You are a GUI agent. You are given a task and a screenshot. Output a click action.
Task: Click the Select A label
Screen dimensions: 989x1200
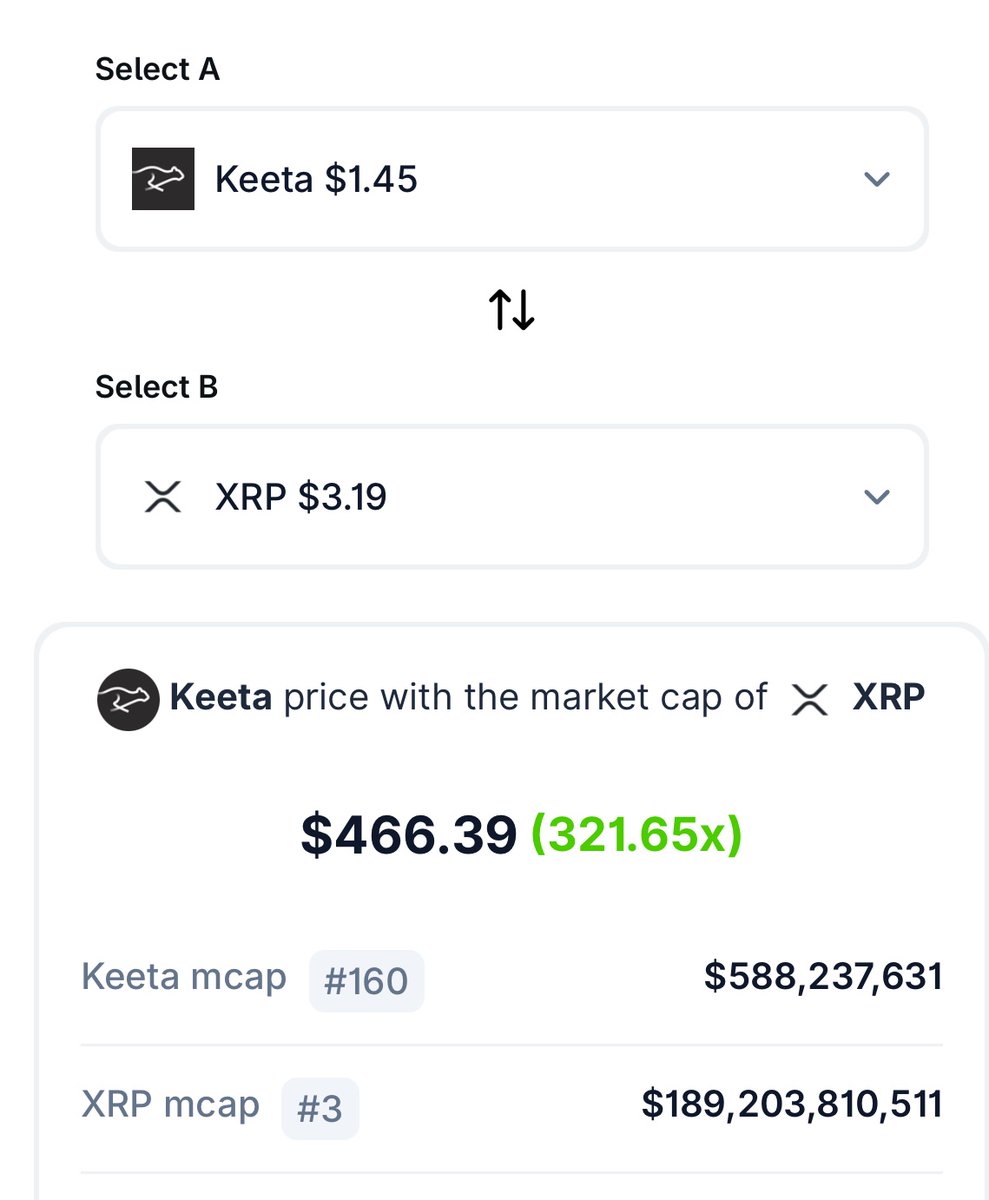pyautogui.click(x=157, y=69)
